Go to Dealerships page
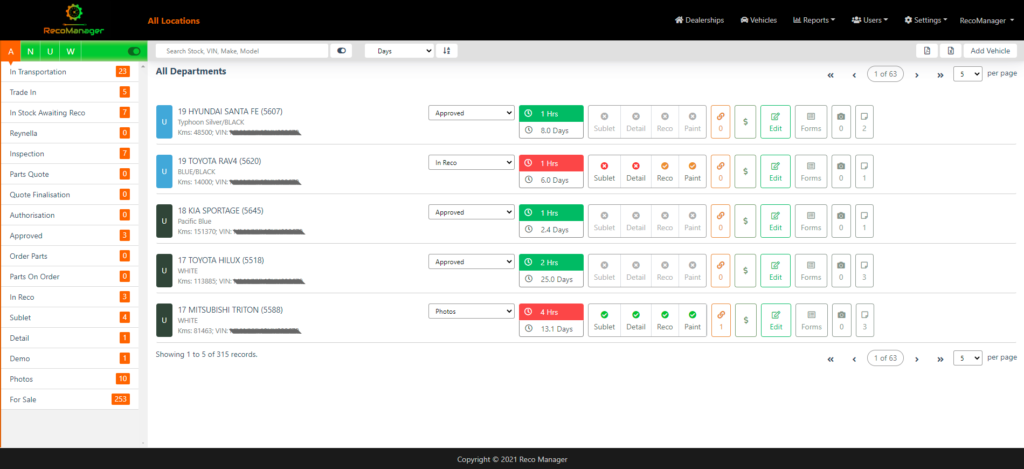This screenshot has width=1024, height=469. pos(699,20)
